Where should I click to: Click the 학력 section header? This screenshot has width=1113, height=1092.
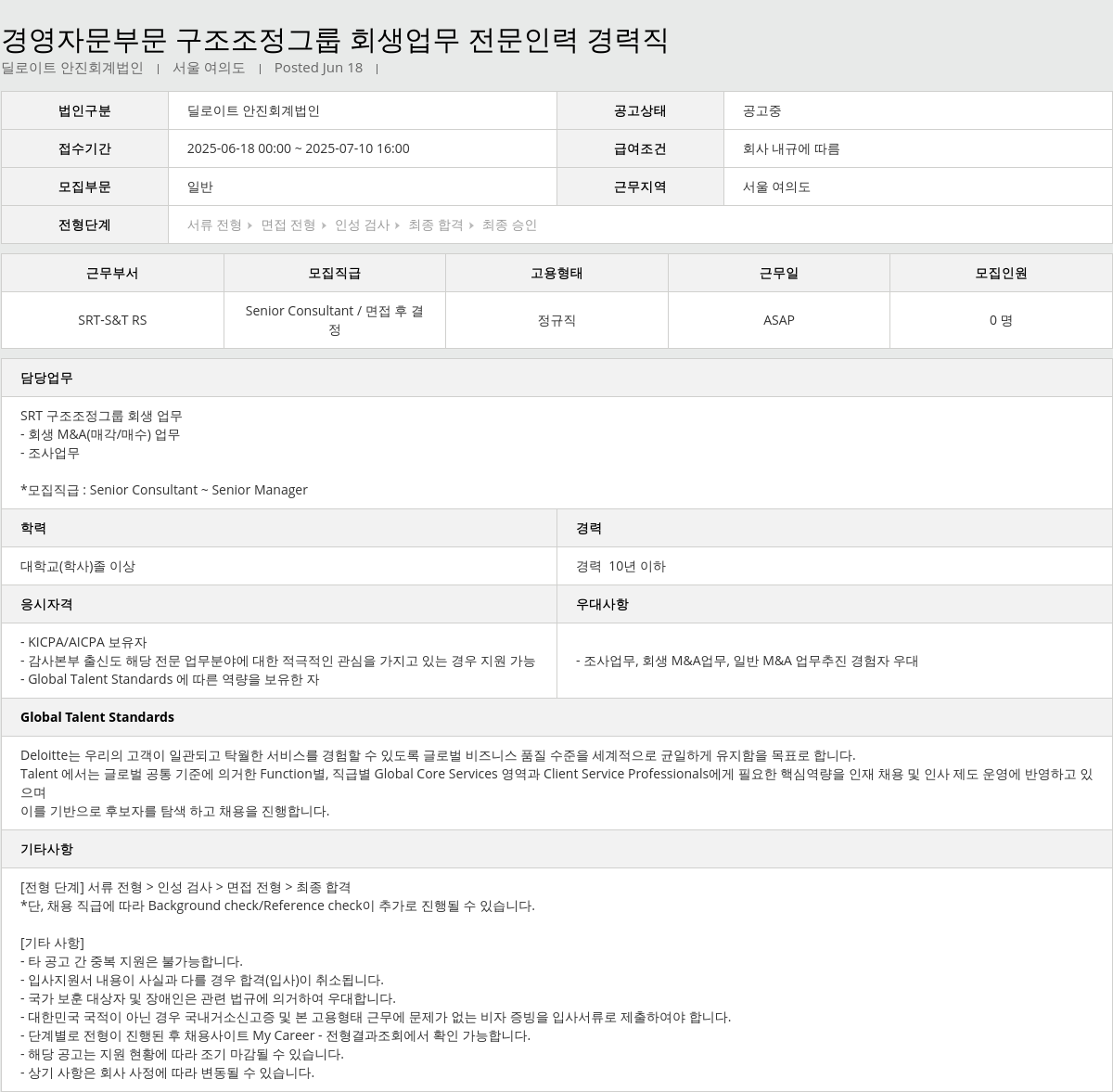coord(278,528)
